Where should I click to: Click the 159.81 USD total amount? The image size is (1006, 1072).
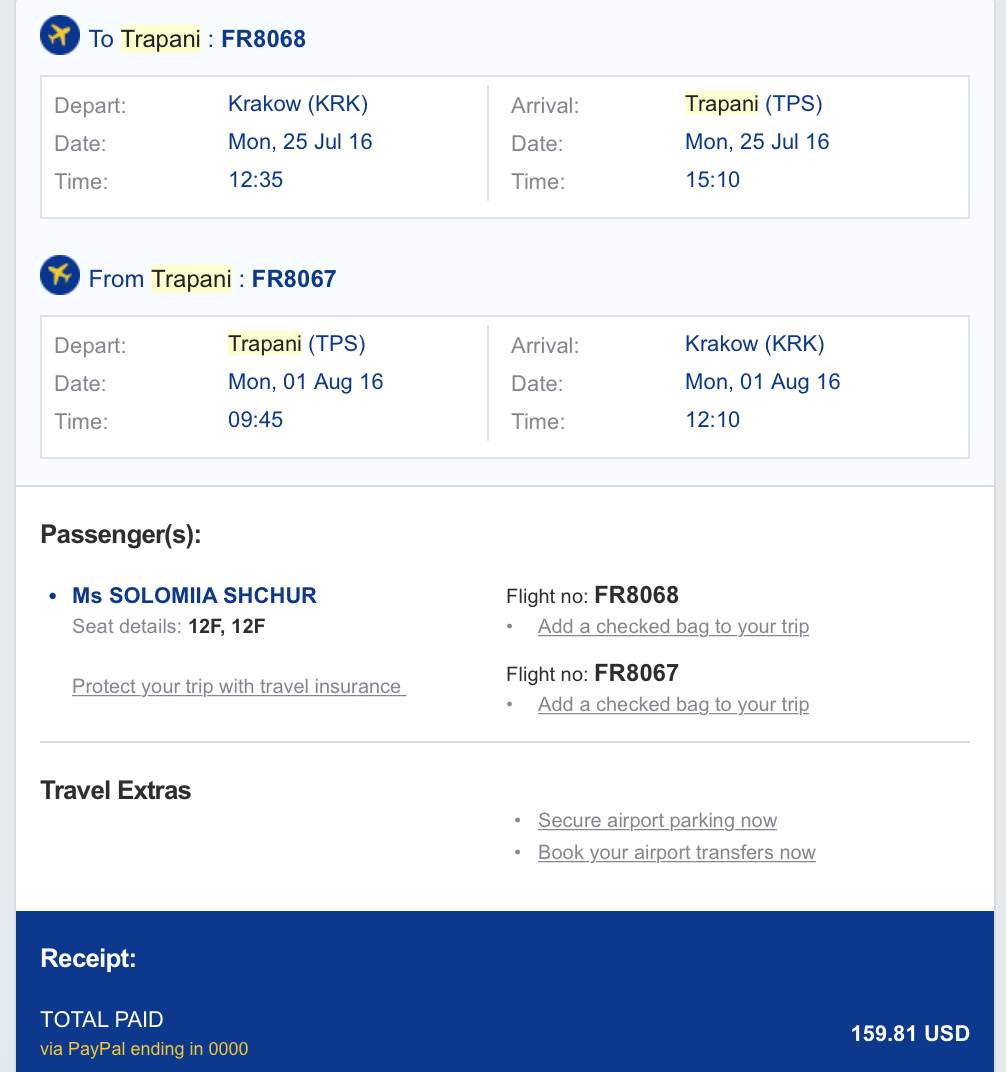(910, 1033)
